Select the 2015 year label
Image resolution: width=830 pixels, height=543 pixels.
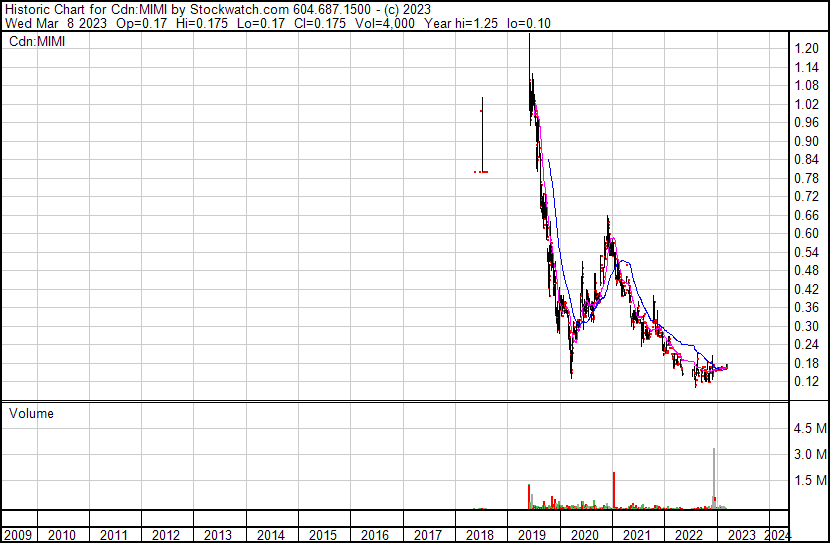[x=323, y=535]
